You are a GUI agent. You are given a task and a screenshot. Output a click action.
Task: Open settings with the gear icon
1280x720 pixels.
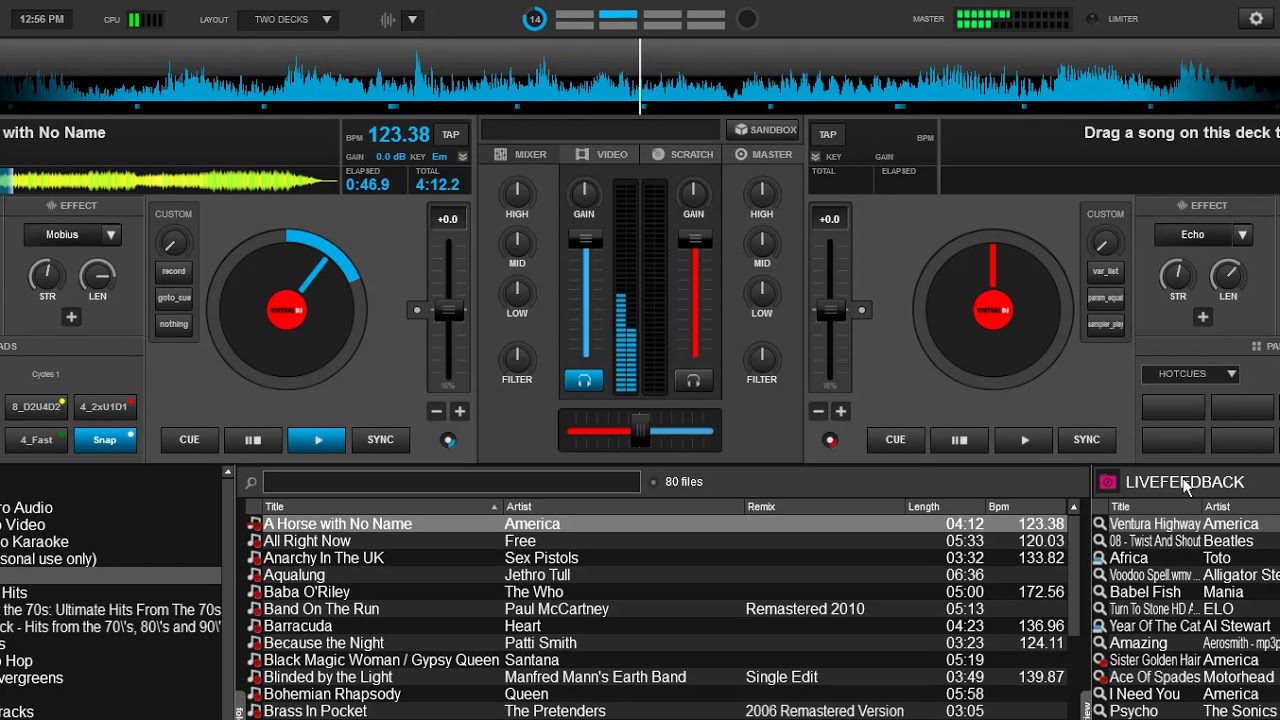1256,19
